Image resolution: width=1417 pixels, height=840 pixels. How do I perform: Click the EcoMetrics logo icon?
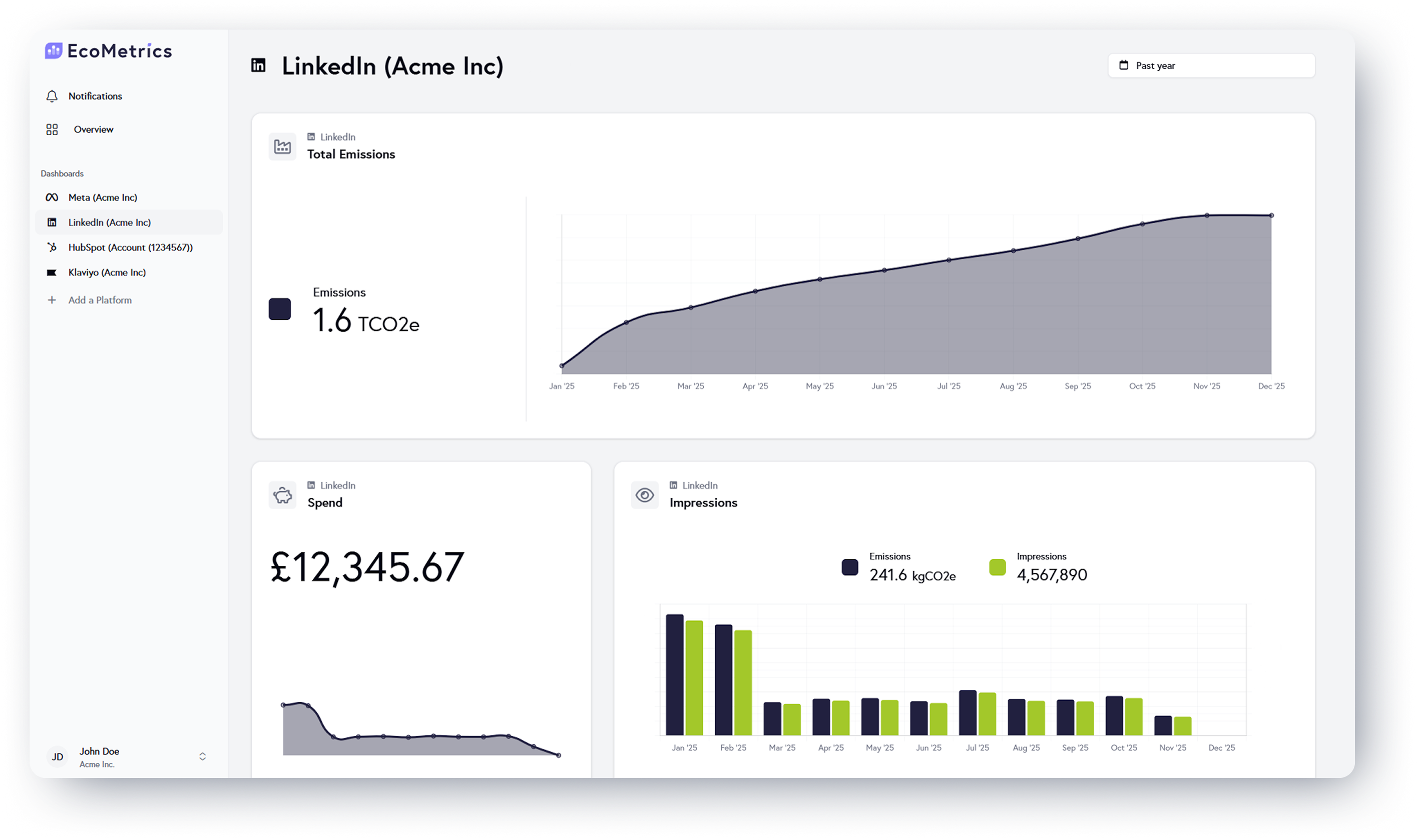[54, 51]
